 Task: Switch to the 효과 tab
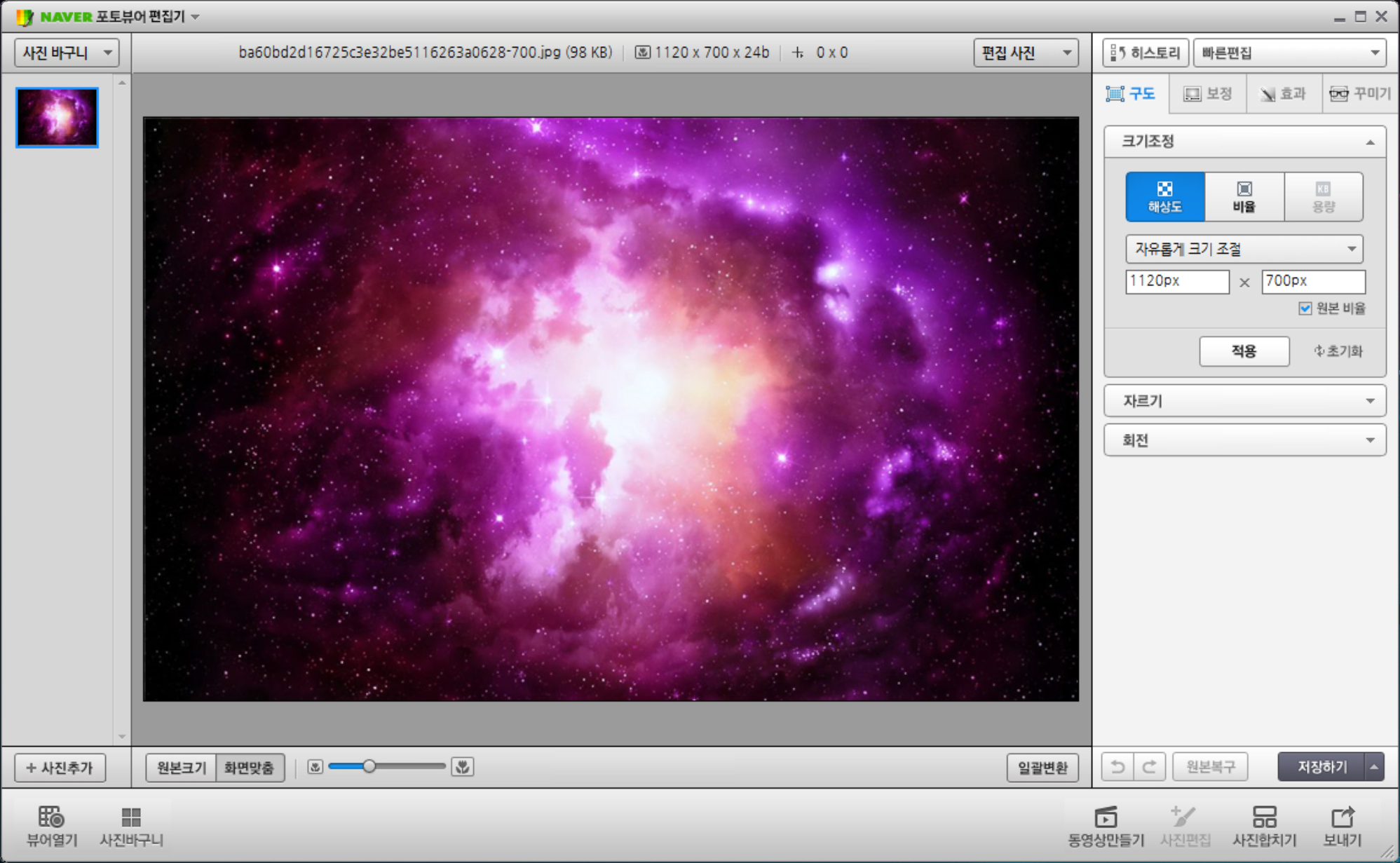coord(1284,94)
